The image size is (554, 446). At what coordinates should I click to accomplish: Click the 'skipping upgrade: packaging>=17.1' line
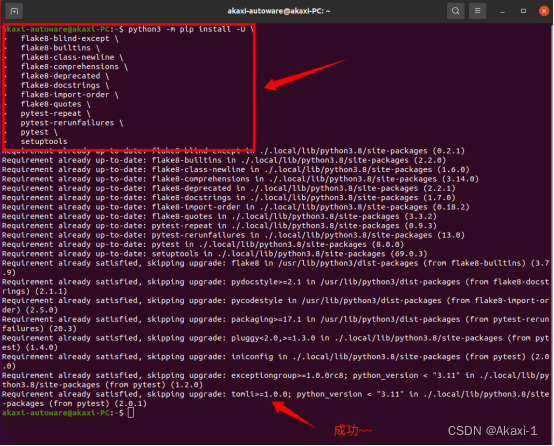click(276, 324)
